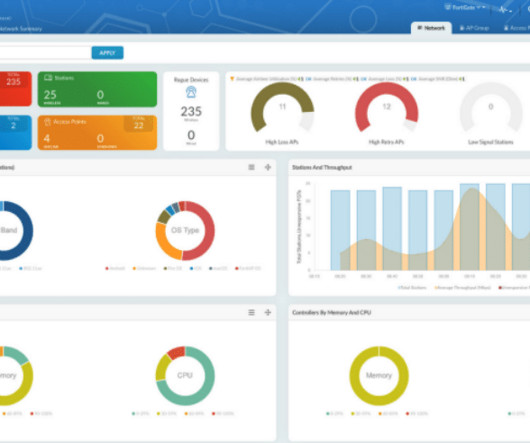Screen dimensions: 530x443
Task: Click the filter input field beside APPLY
Action: 45,53
